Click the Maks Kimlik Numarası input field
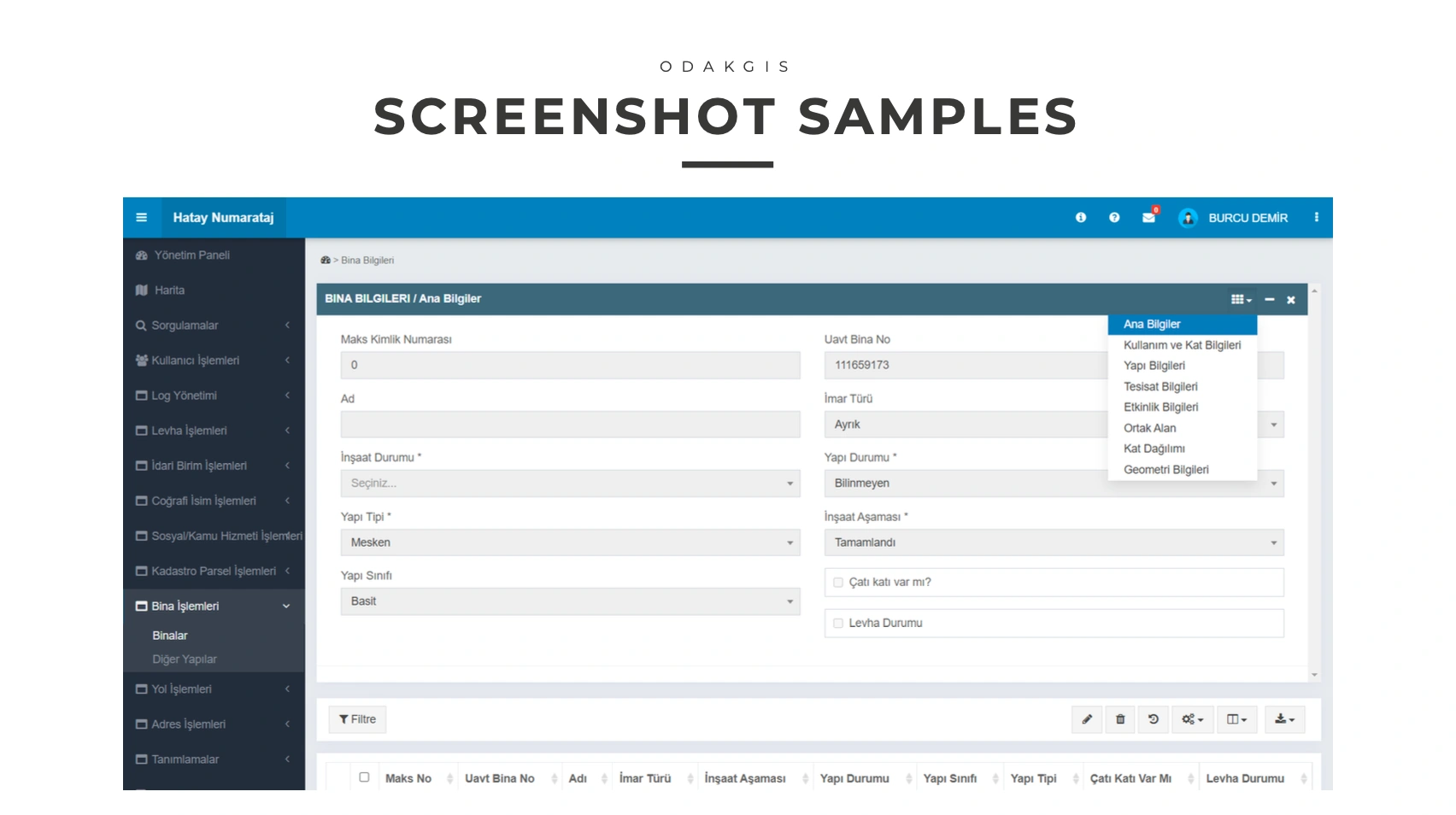The height and width of the screenshot is (815, 1456). (x=570, y=365)
